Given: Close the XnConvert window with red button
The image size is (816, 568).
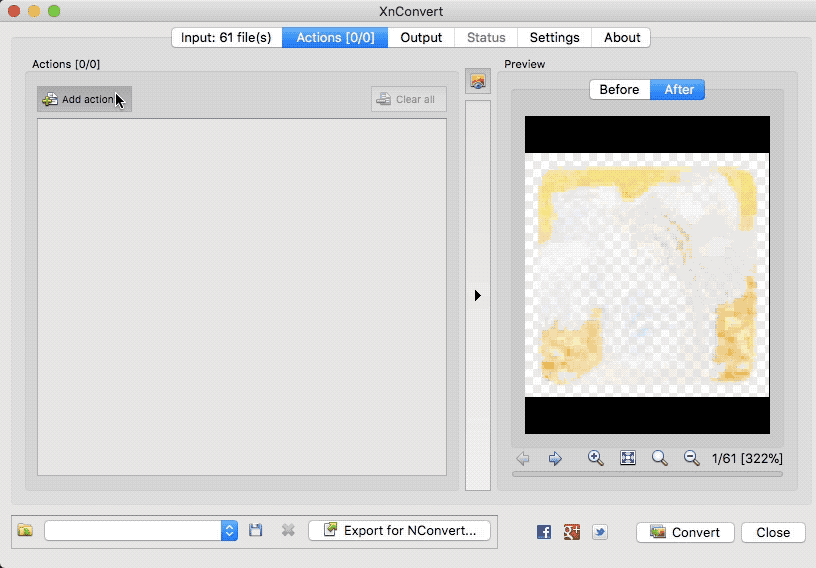Looking at the screenshot, I should click(x=14, y=11).
